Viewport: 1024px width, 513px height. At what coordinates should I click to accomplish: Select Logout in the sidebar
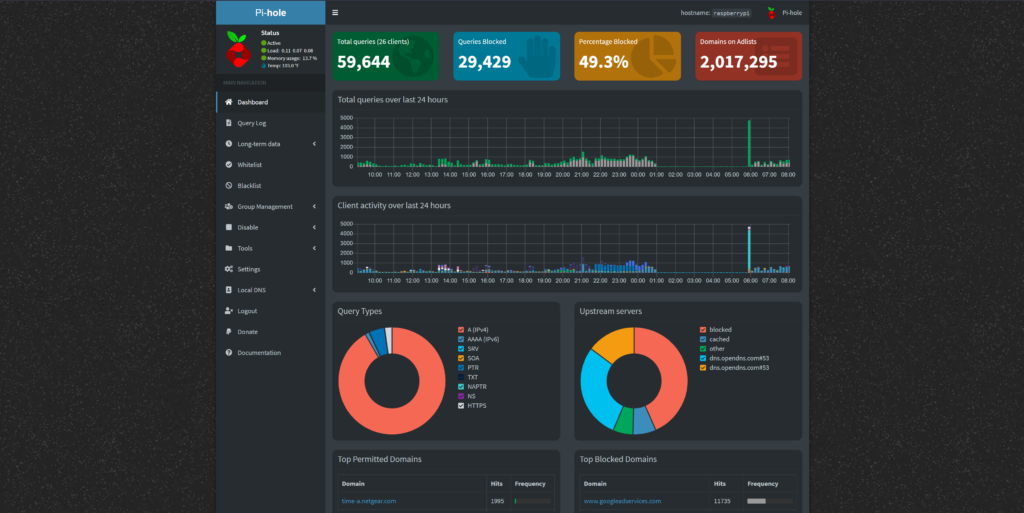pyautogui.click(x=271, y=311)
